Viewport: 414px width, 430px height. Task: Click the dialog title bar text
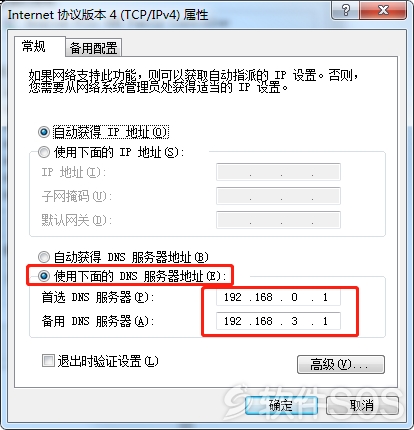tap(108, 15)
